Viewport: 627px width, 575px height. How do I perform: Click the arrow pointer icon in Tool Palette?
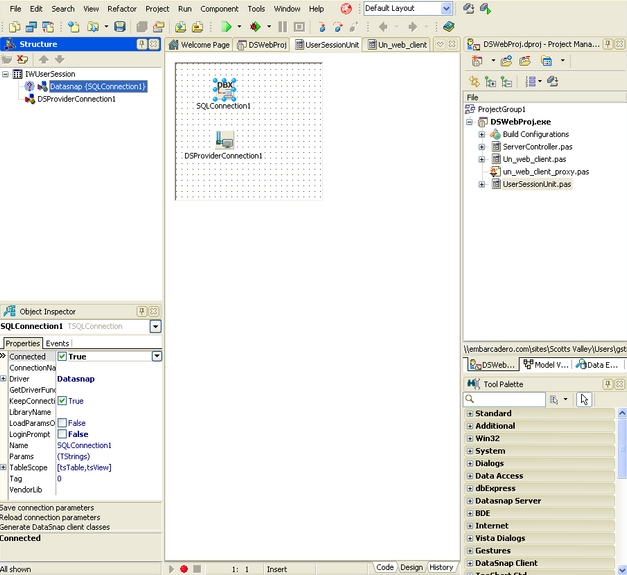[x=584, y=399]
